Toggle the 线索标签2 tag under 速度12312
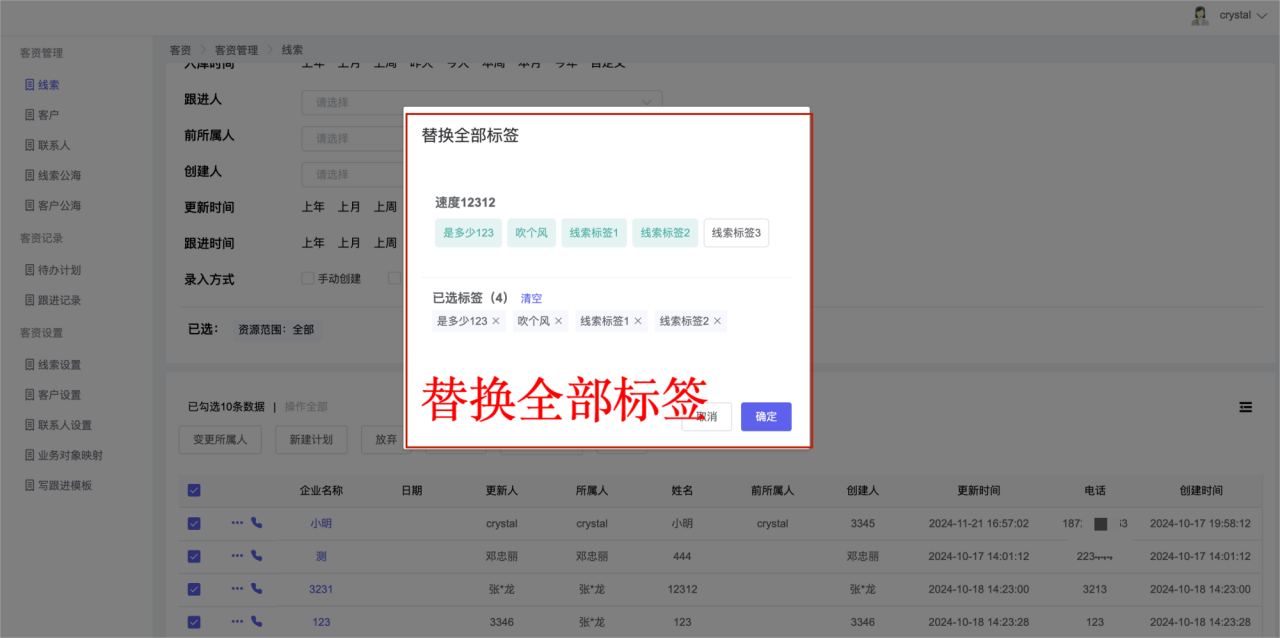Viewport: 1280px width, 638px height. pos(665,233)
